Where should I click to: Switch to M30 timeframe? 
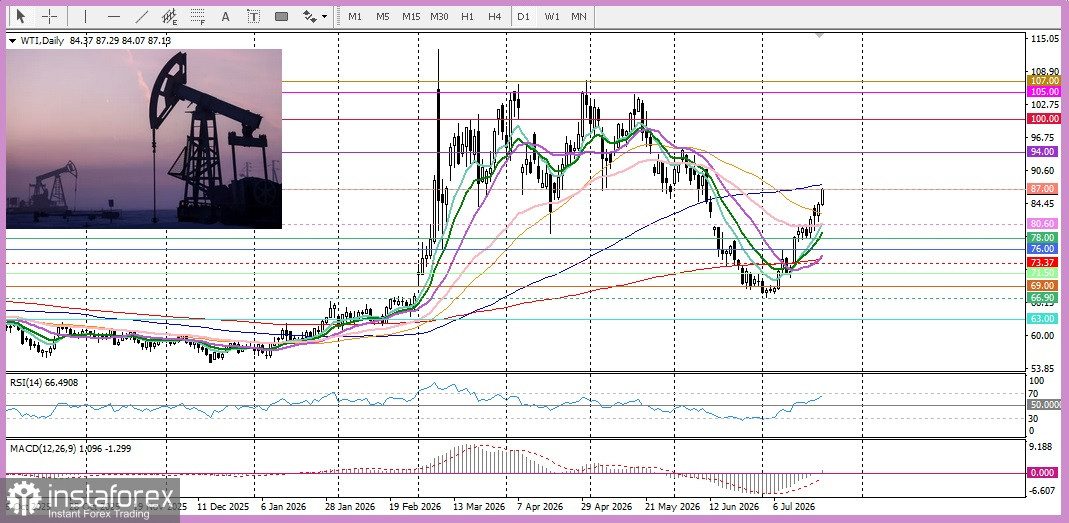click(439, 16)
